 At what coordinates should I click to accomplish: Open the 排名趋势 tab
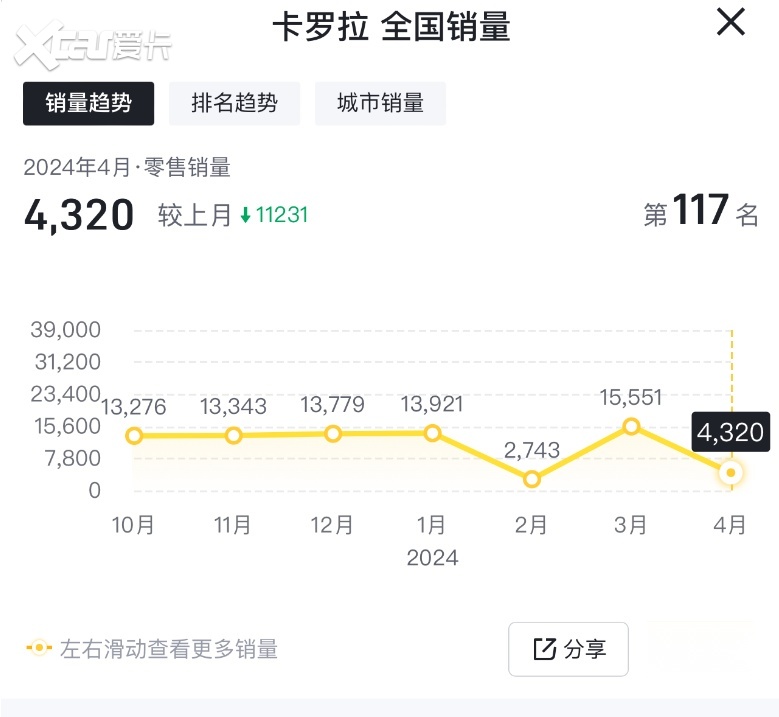pos(234,103)
